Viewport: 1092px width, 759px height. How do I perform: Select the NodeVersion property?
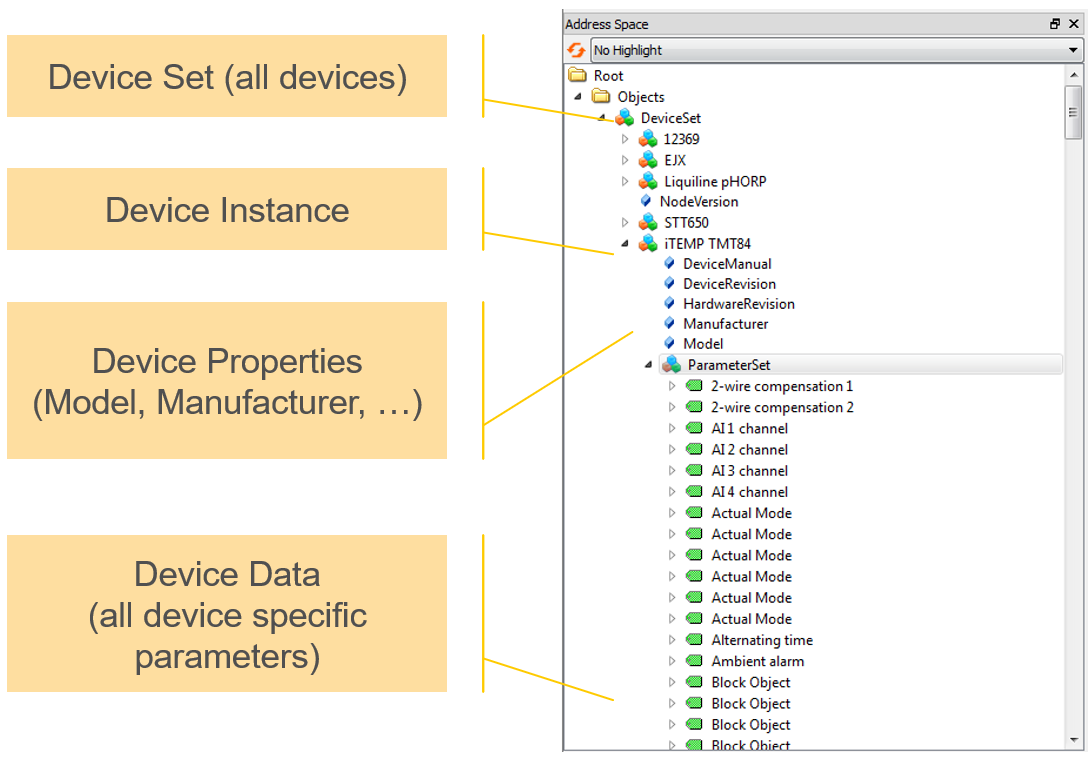pyautogui.click(x=698, y=202)
